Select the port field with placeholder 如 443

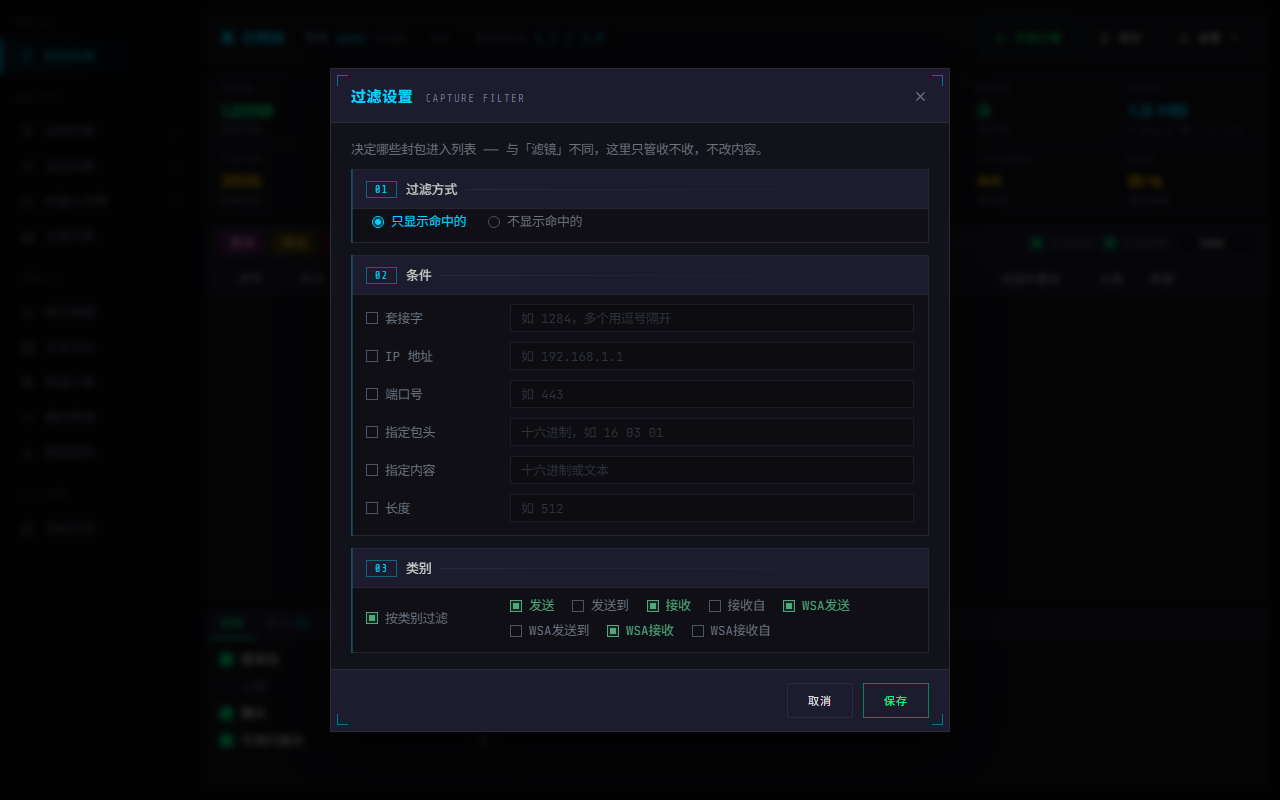coord(712,394)
